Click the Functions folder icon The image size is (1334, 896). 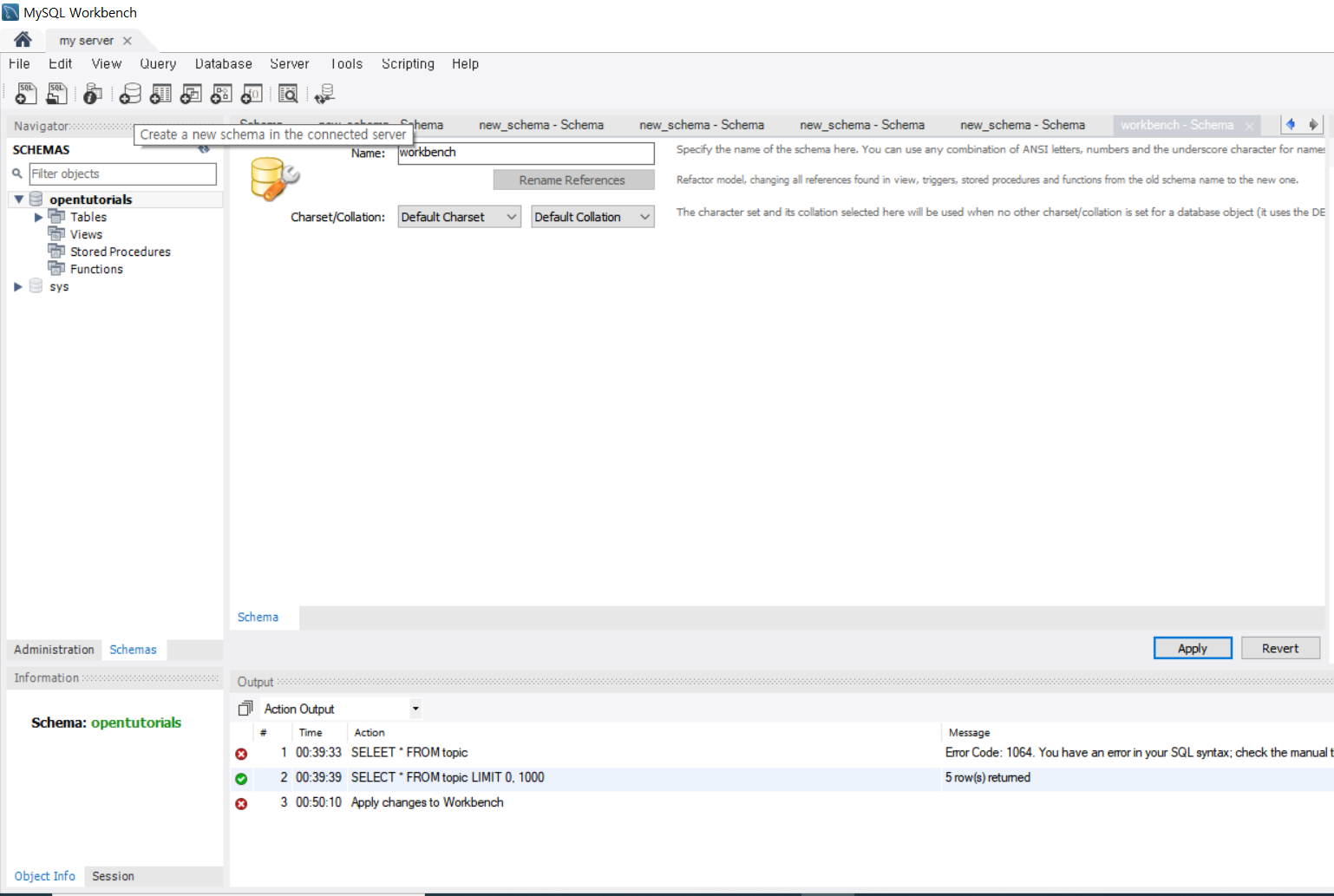click(56, 268)
